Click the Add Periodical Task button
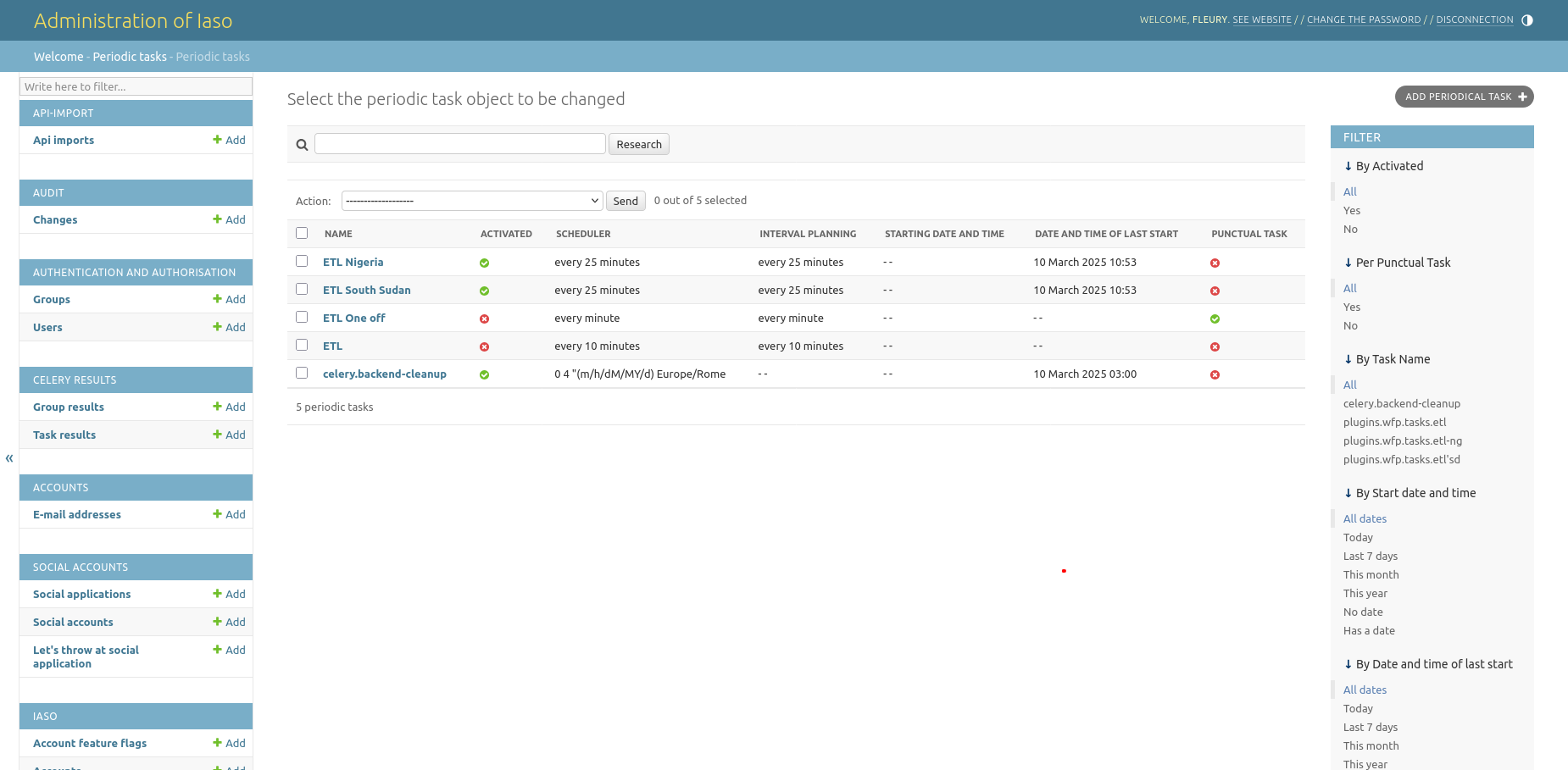The height and width of the screenshot is (770, 1568). (x=1464, y=97)
